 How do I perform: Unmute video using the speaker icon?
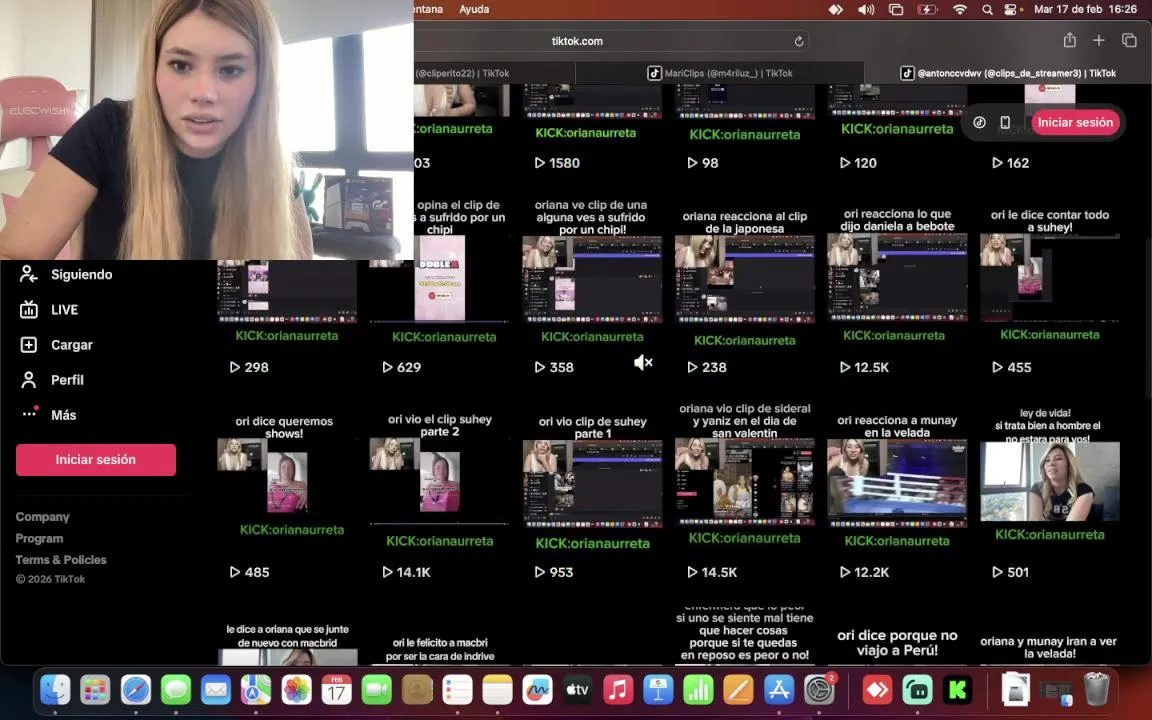coord(643,362)
